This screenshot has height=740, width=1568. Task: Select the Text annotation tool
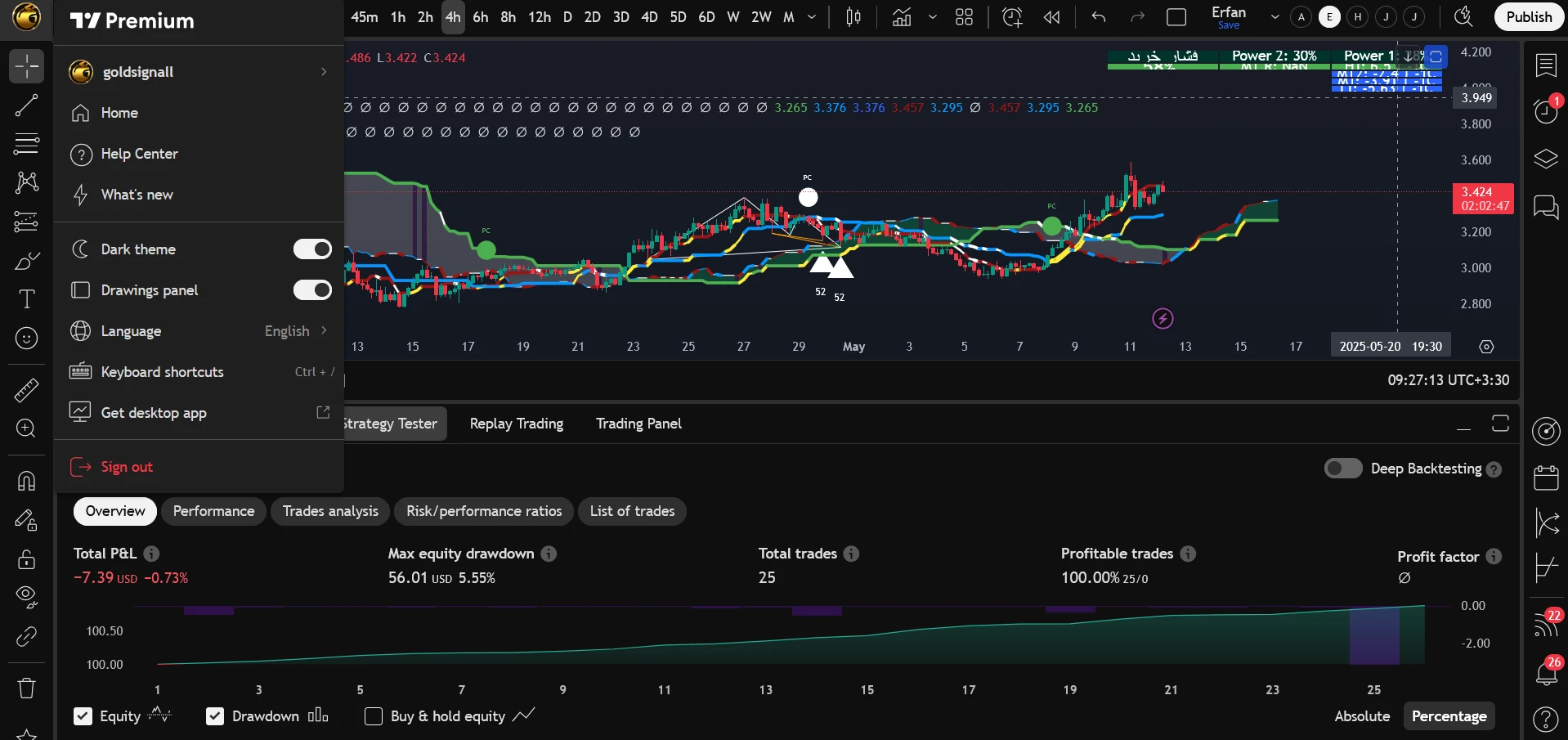26,299
